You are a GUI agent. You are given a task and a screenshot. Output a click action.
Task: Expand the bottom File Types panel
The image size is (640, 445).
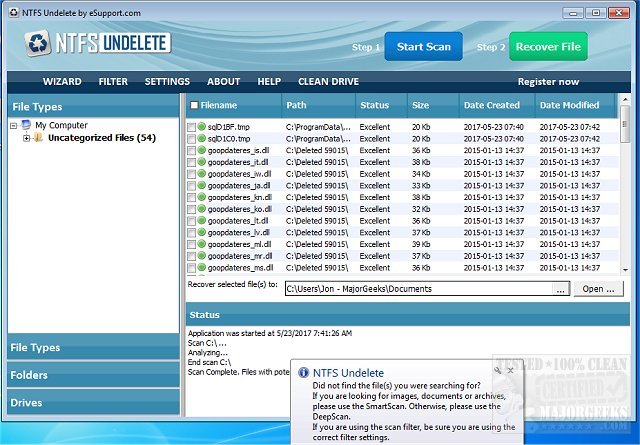tap(93, 347)
